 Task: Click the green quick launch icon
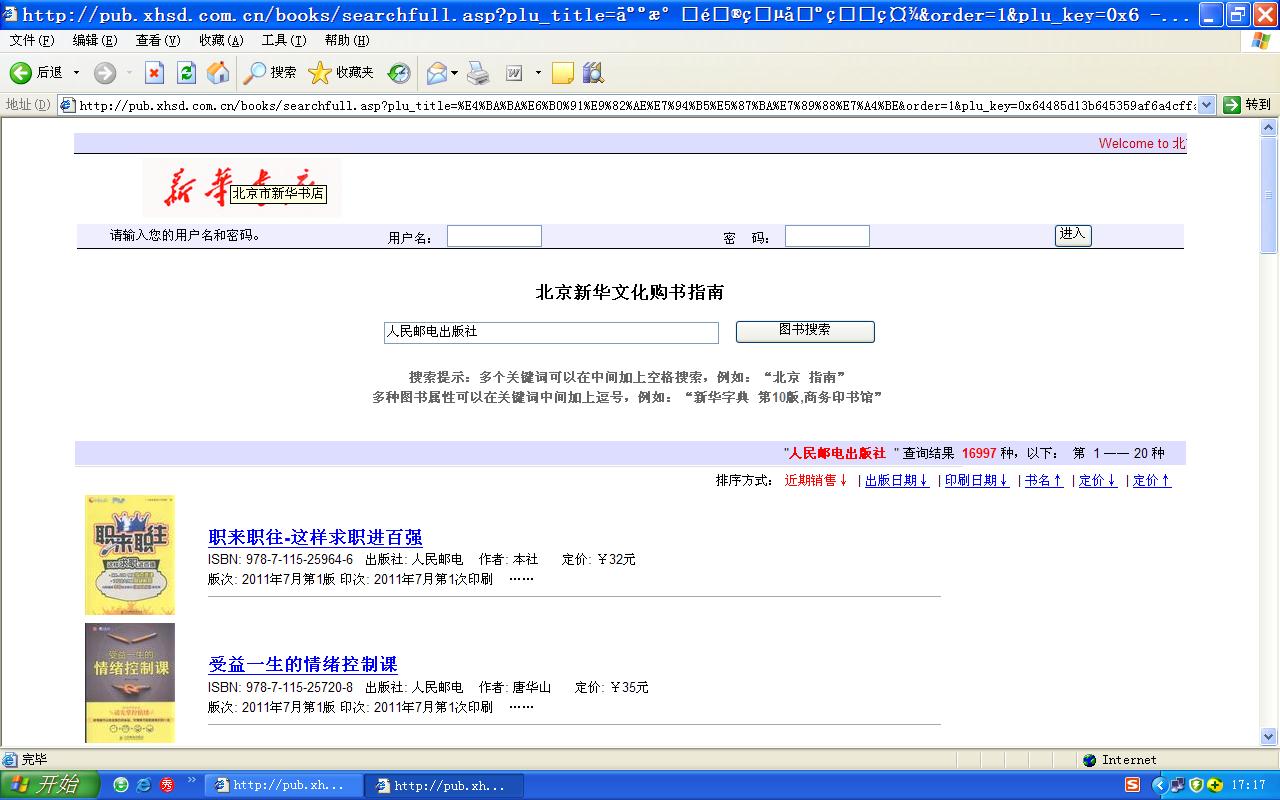pos(121,785)
